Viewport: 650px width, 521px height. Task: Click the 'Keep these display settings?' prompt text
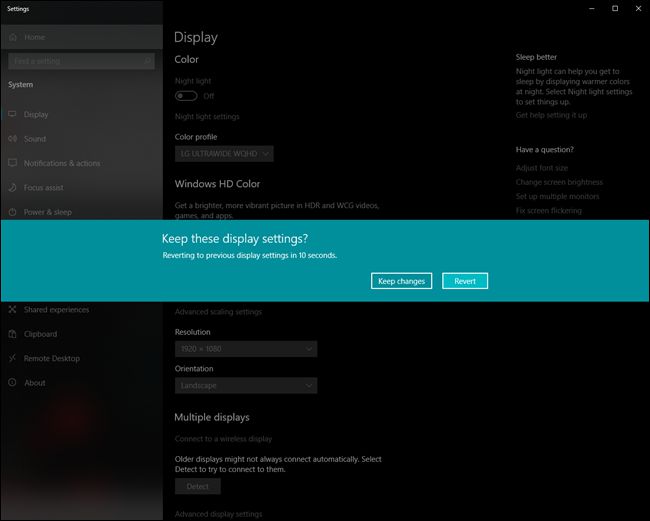(235, 239)
